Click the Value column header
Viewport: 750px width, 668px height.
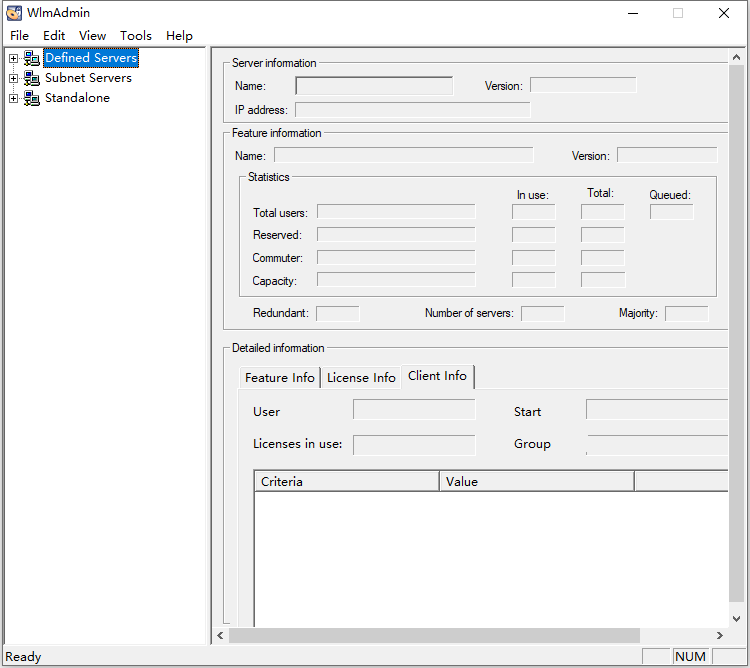[x=537, y=482]
